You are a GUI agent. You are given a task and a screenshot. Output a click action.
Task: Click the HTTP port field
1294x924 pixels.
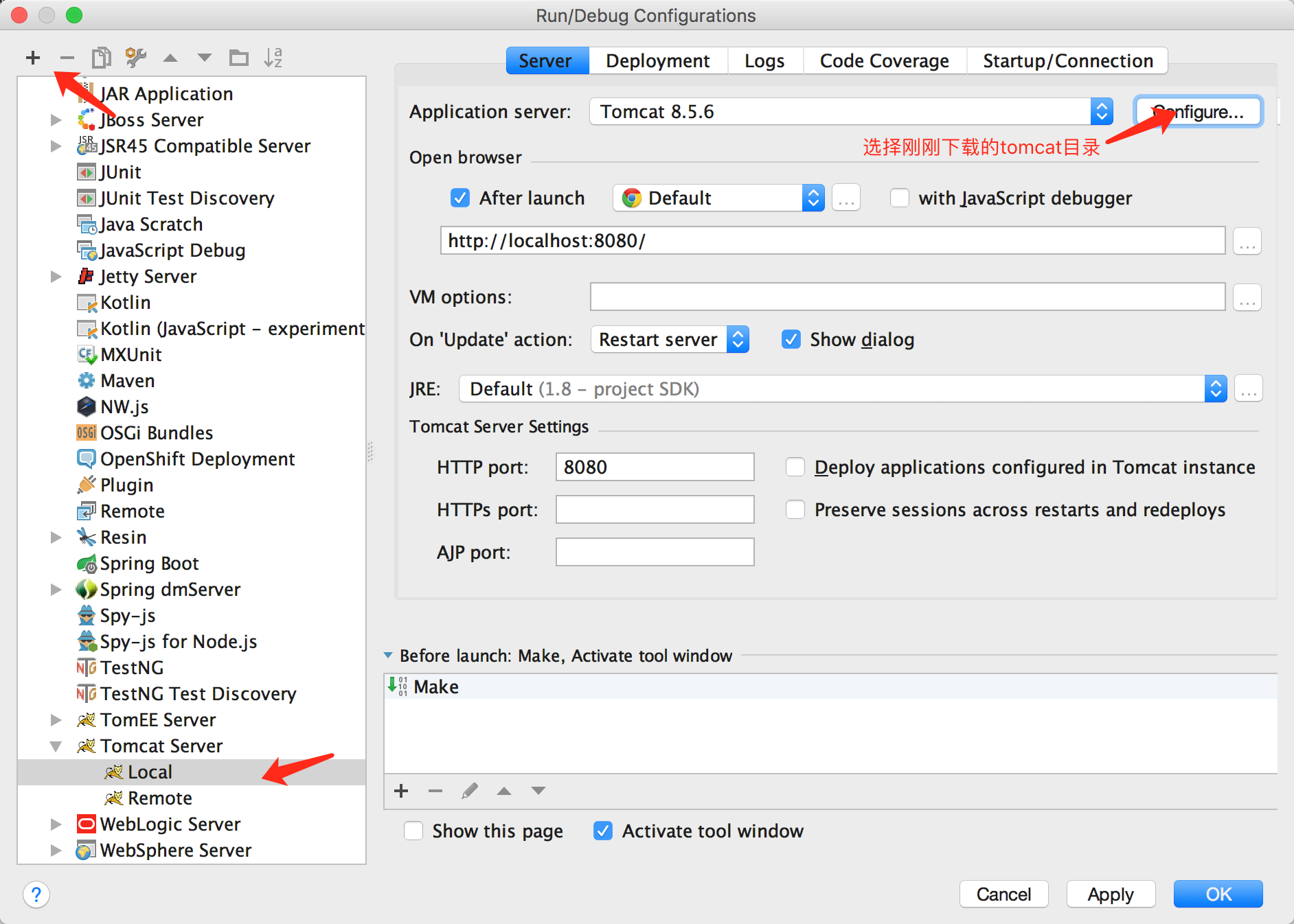click(655, 467)
